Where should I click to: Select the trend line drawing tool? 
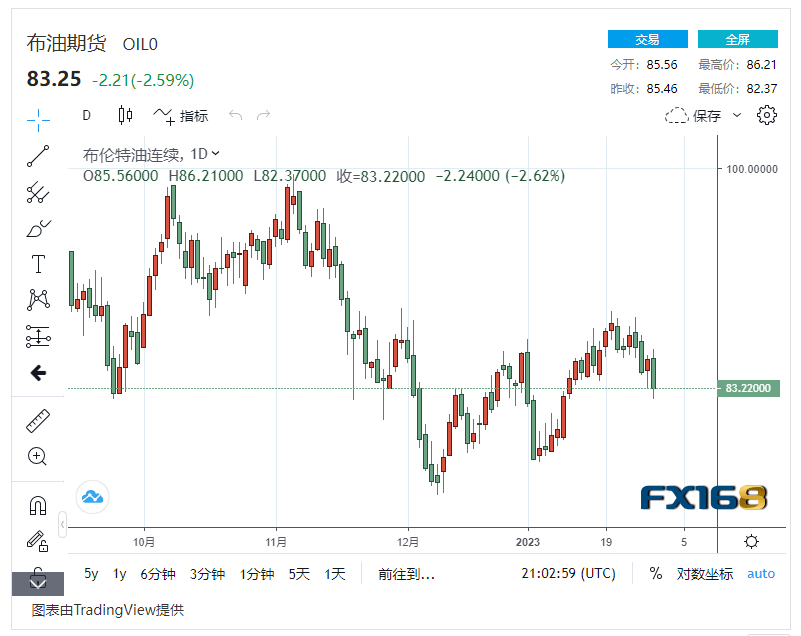tap(38, 157)
